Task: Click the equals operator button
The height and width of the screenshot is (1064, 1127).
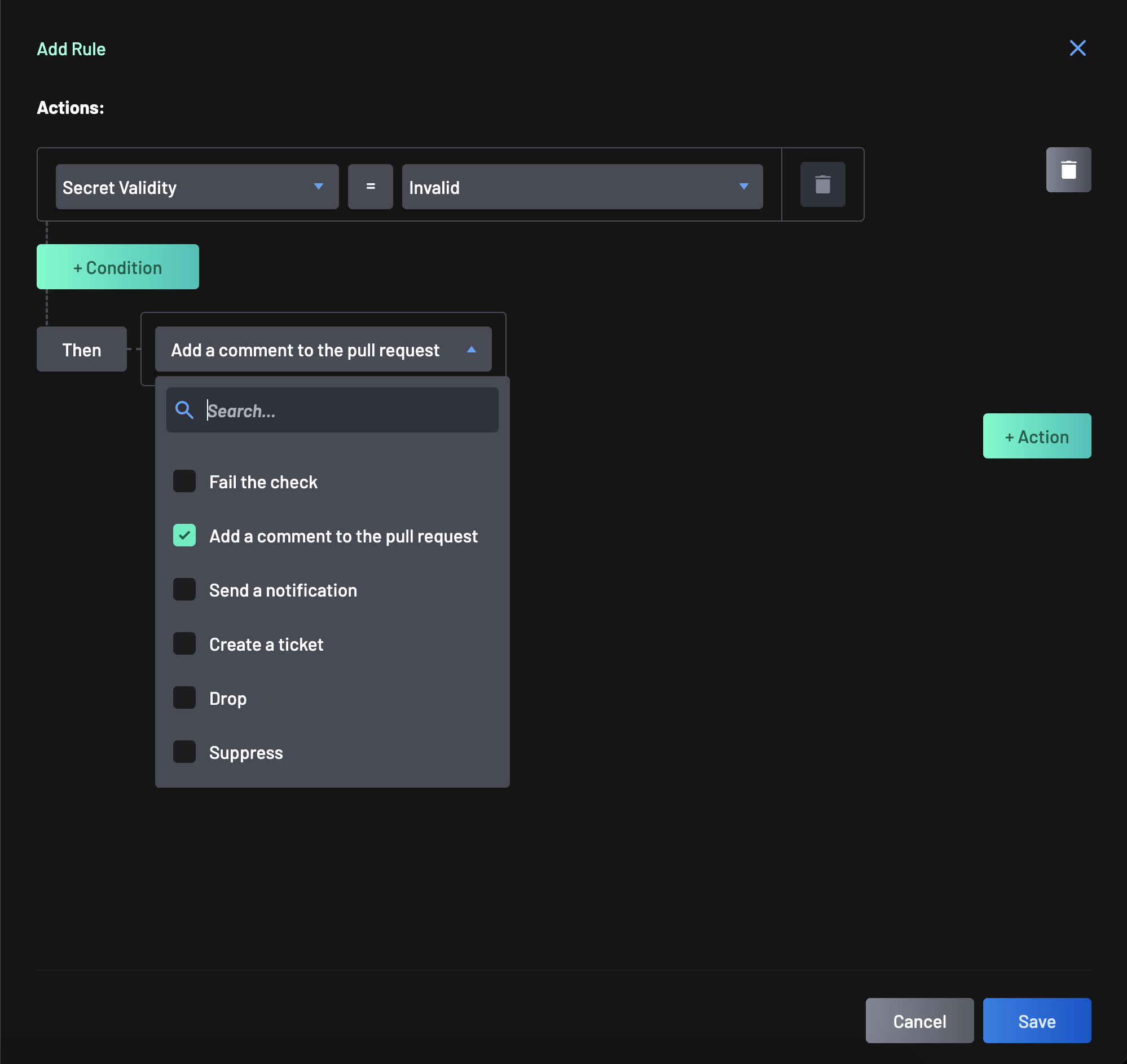Action: point(370,187)
